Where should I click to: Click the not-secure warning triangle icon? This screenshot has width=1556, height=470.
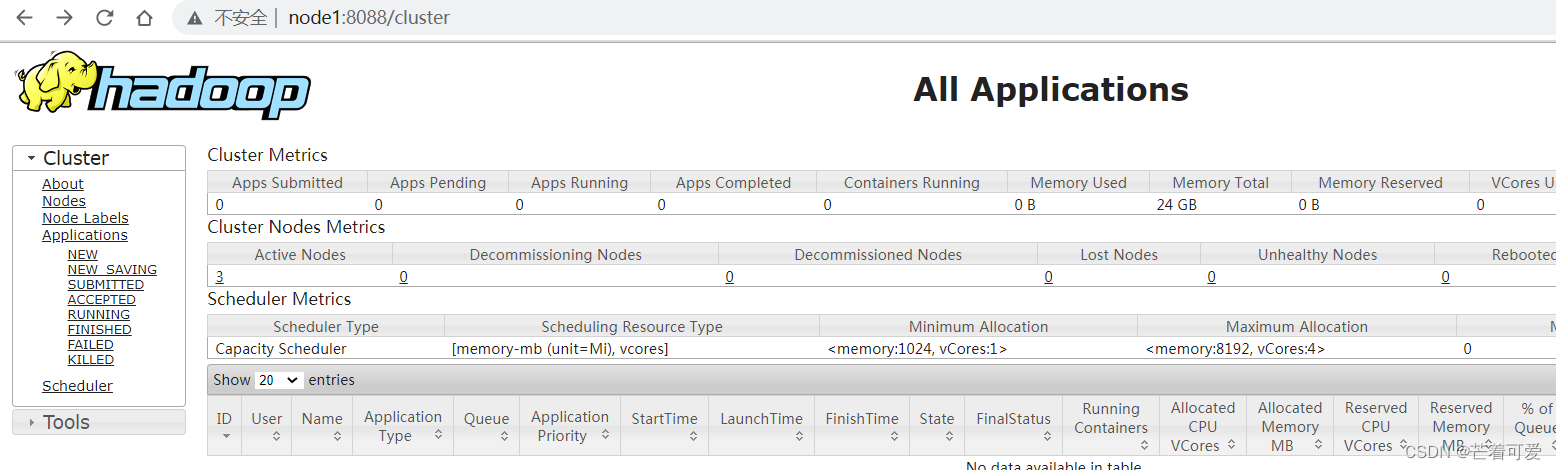click(194, 18)
